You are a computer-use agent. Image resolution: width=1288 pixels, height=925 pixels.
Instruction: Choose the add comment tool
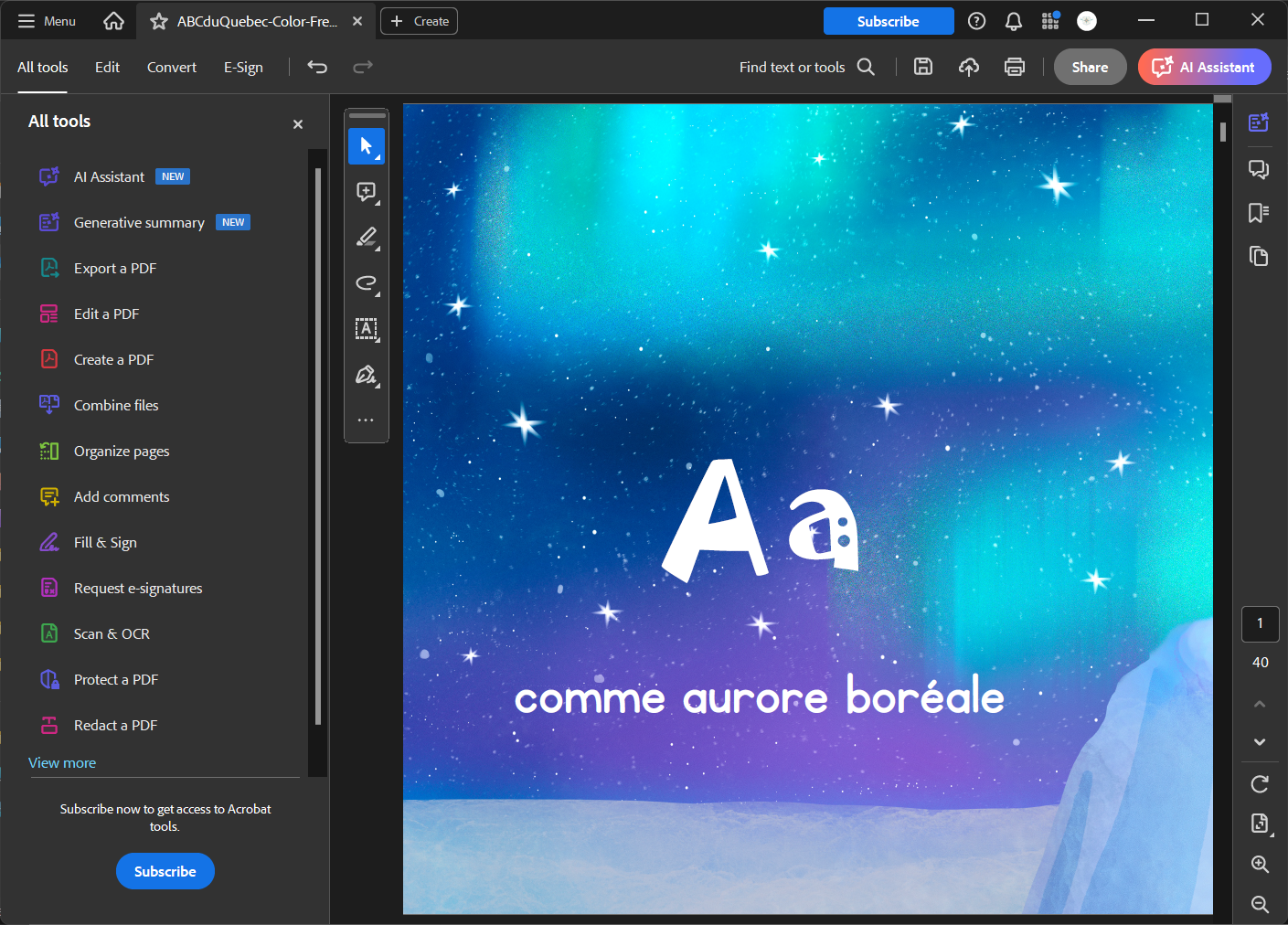click(x=366, y=192)
